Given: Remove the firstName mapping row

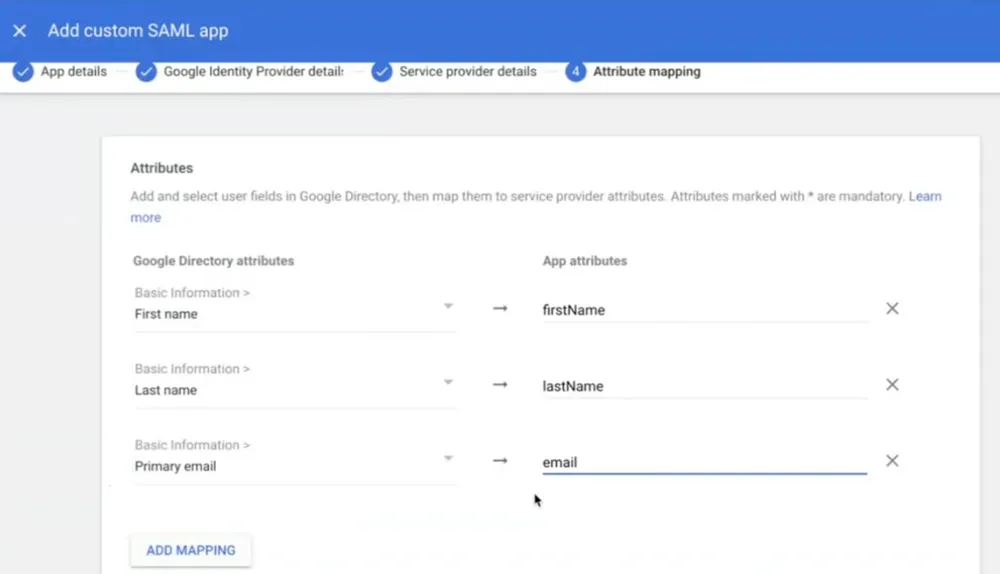Looking at the screenshot, I should coord(892,309).
